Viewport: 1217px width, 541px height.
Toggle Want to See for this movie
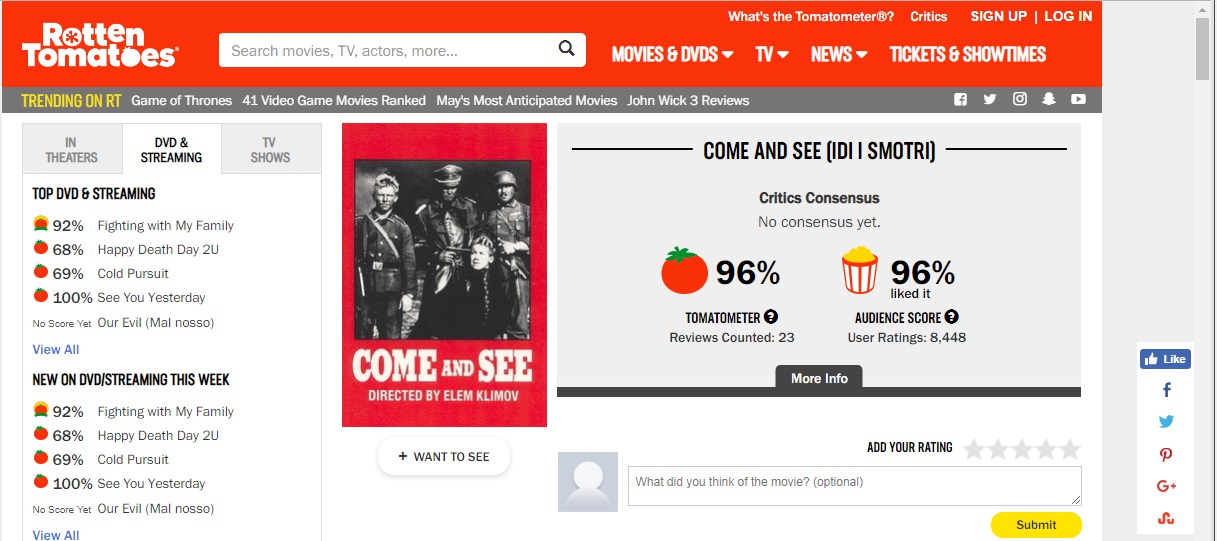point(444,456)
